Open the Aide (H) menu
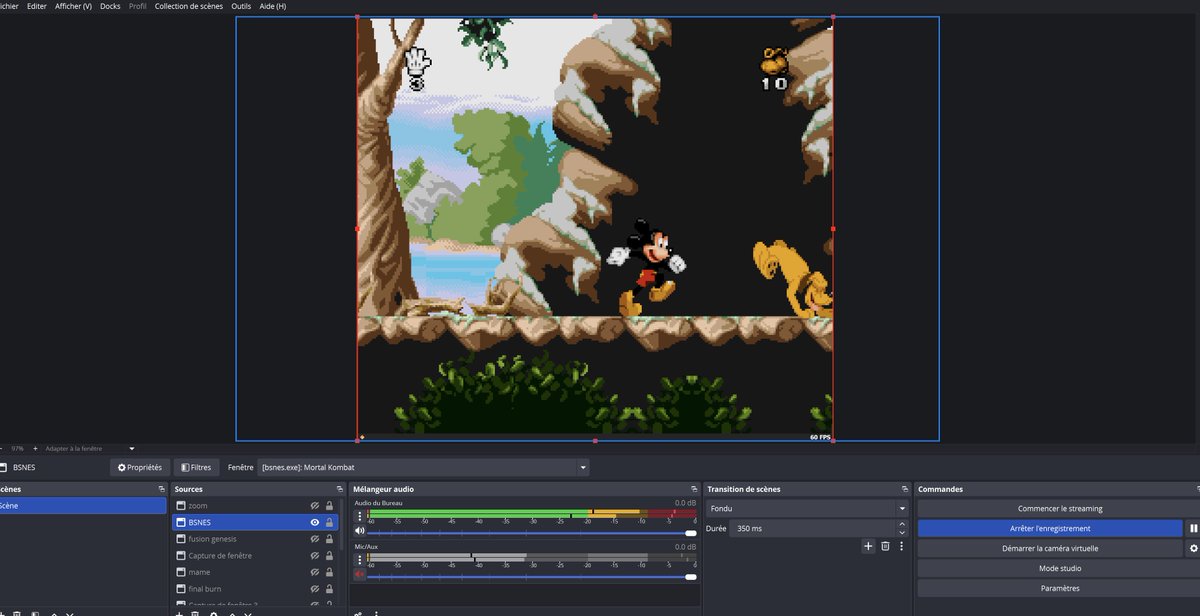Viewport: 1200px width, 616px height. (x=272, y=6)
